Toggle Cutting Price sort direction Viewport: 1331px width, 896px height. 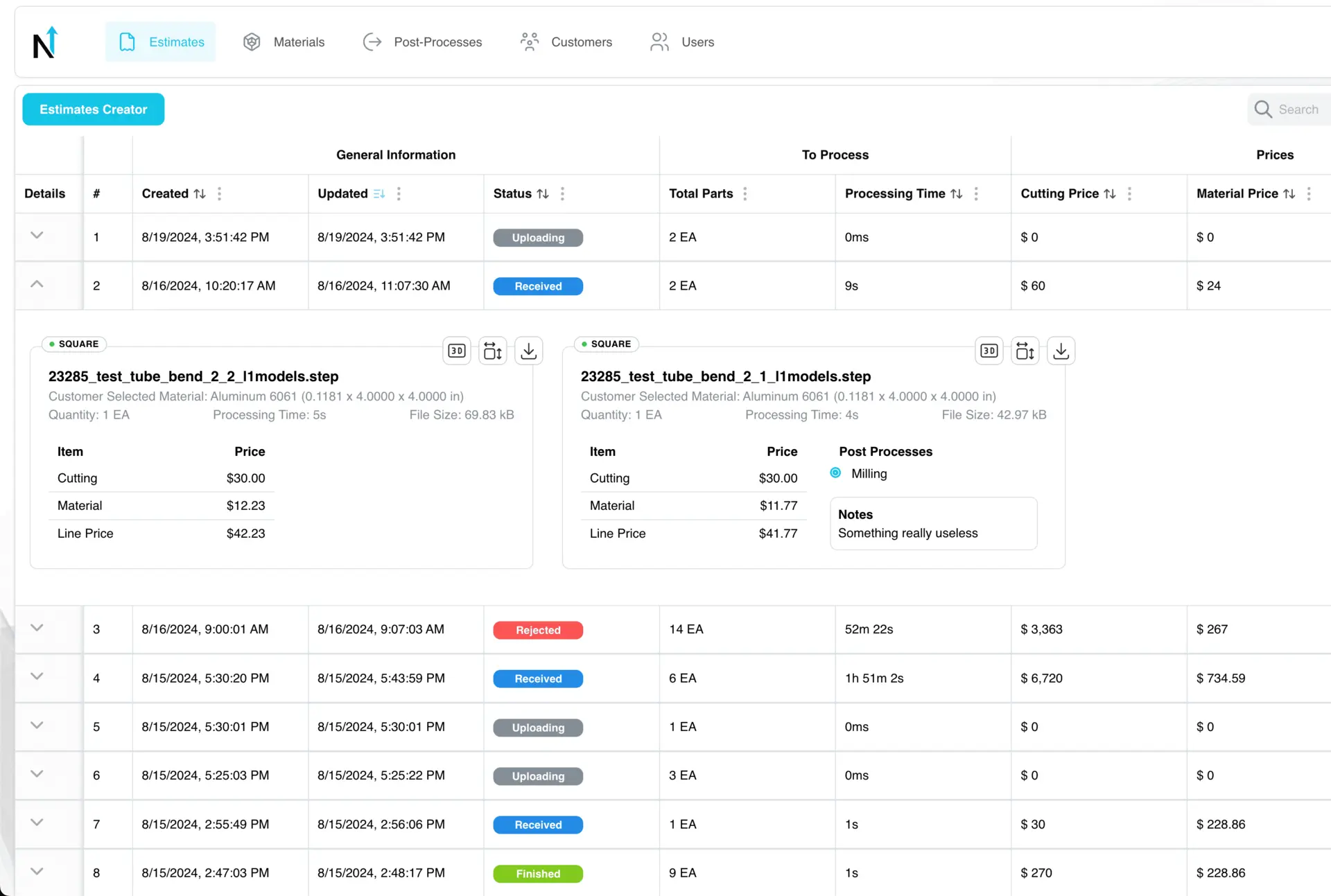click(x=1109, y=194)
